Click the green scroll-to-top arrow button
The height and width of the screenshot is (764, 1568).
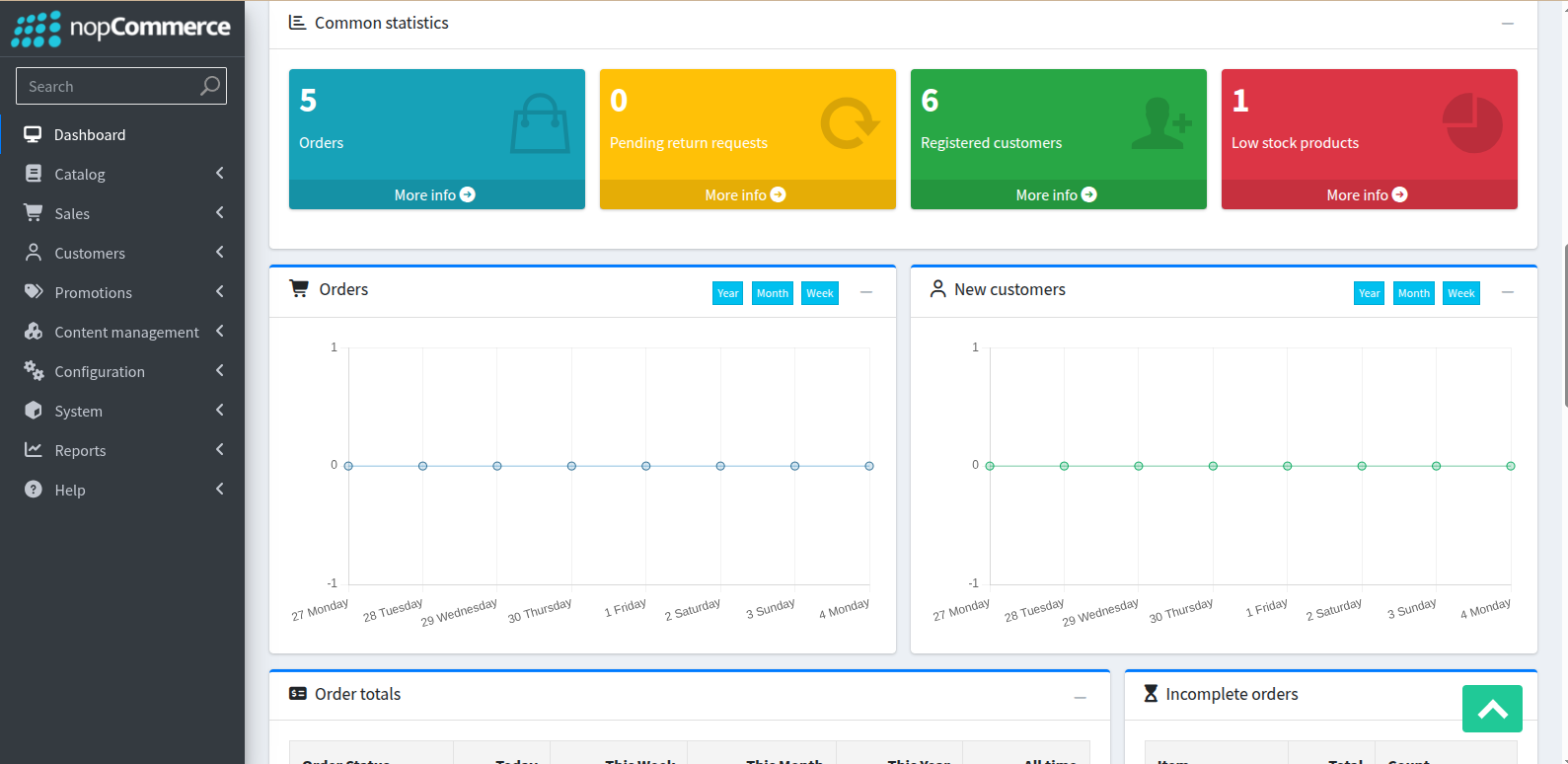tap(1492, 709)
